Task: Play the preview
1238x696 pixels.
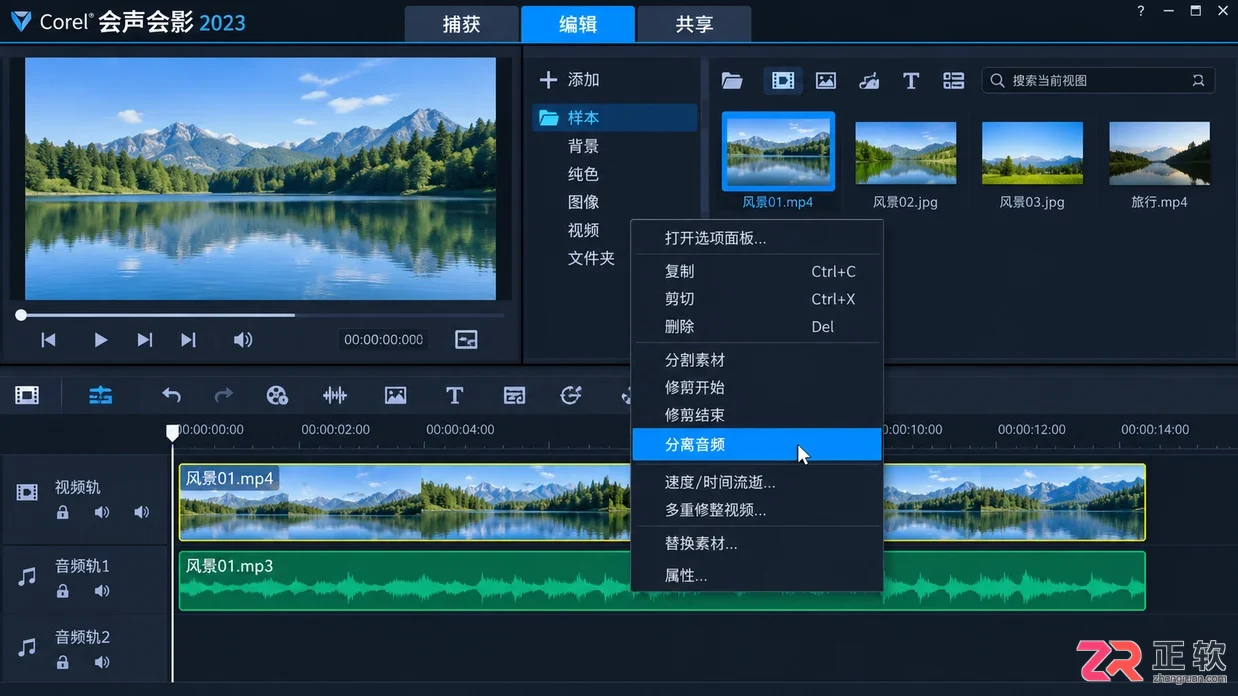Action: click(100, 340)
